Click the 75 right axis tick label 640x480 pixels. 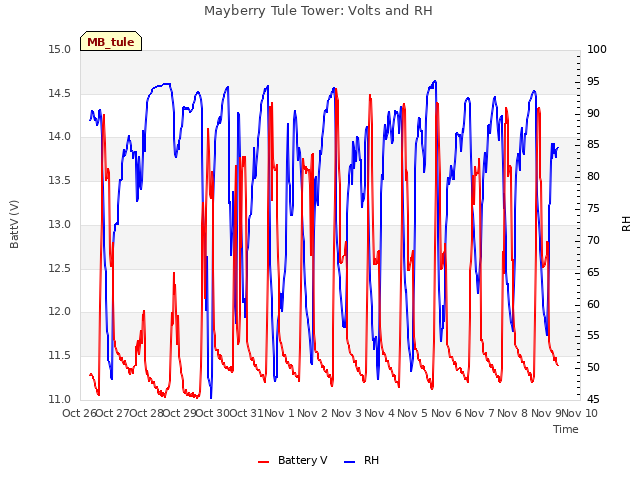tap(593, 208)
